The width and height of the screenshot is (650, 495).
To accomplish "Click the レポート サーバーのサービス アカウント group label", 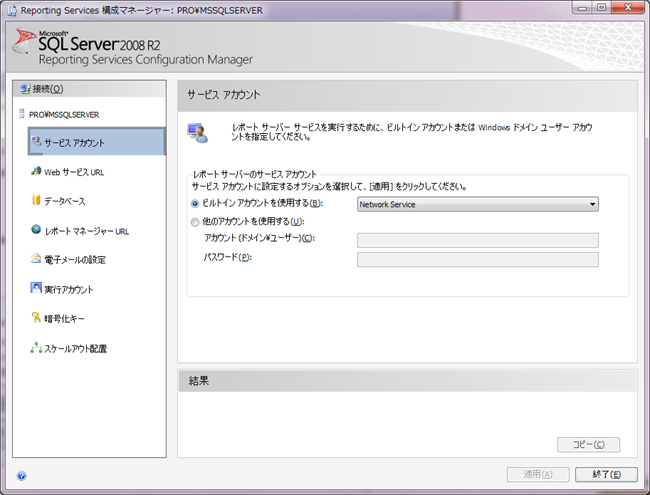I will (255, 174).
